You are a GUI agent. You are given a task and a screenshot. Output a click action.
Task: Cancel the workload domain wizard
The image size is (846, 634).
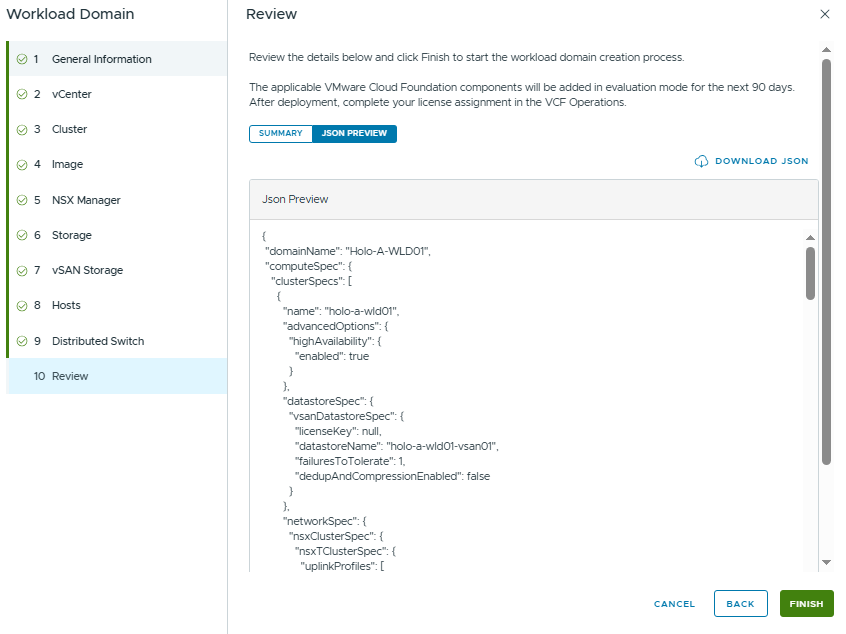pos(674,604)
